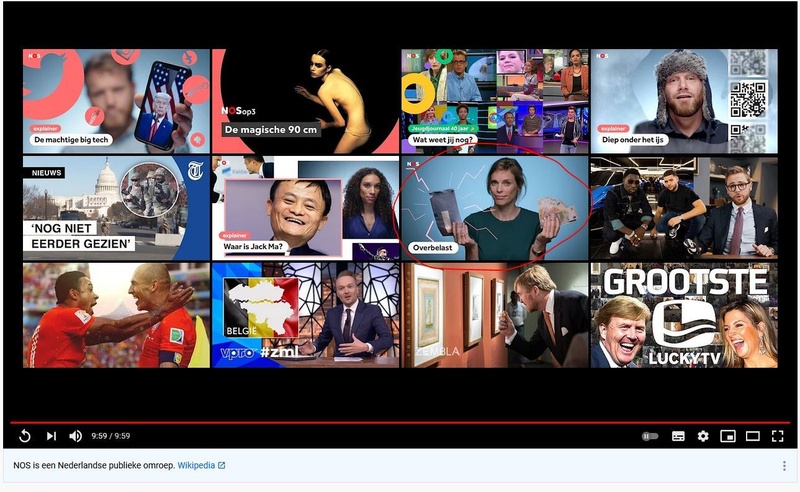This screenshot has width=800, height=492.
Task: Open 'Waar is Jack Ma?' video thumbnail
Action: coord(306,208)
